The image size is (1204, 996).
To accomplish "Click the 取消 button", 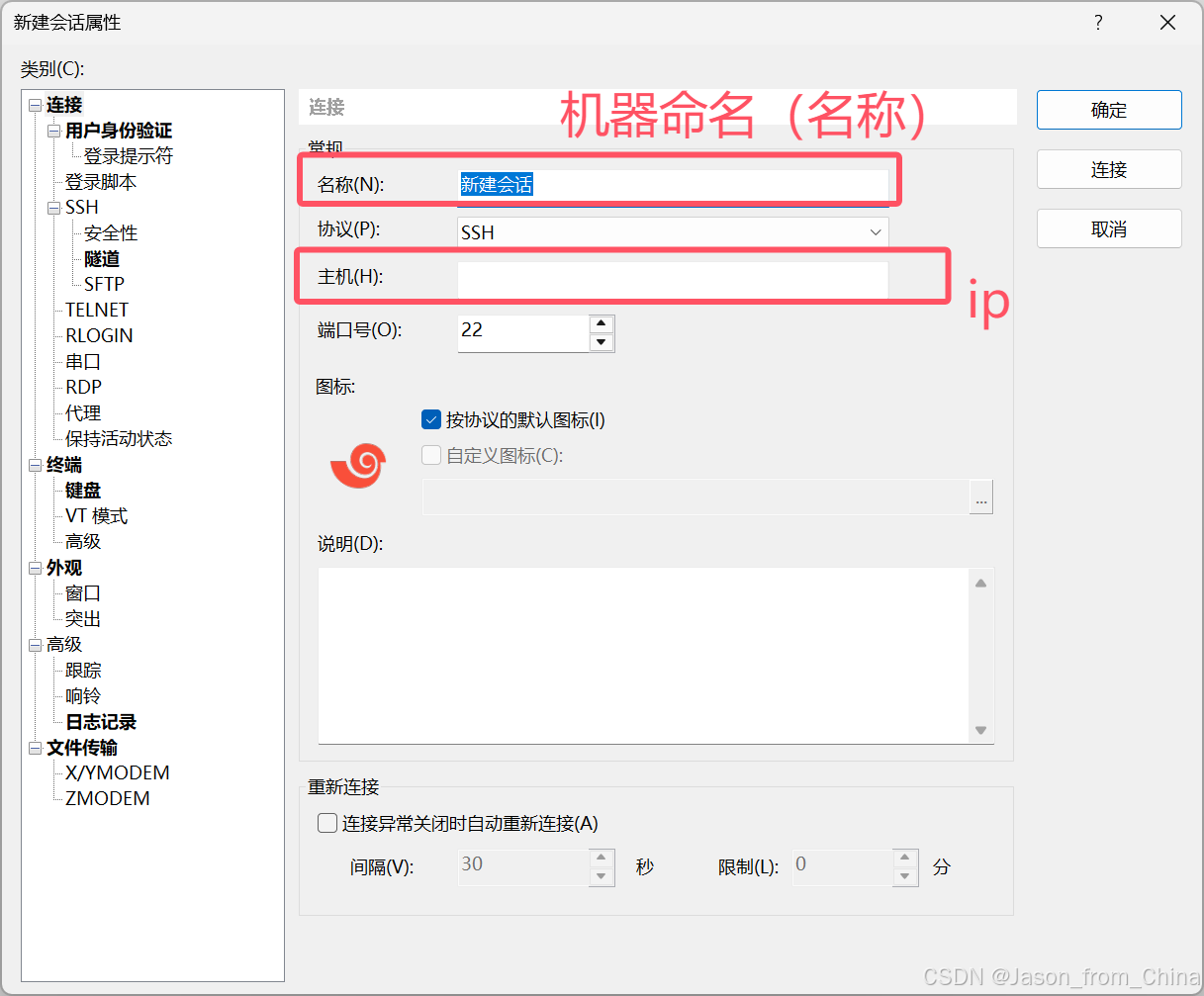I will tap(1109, 228).
